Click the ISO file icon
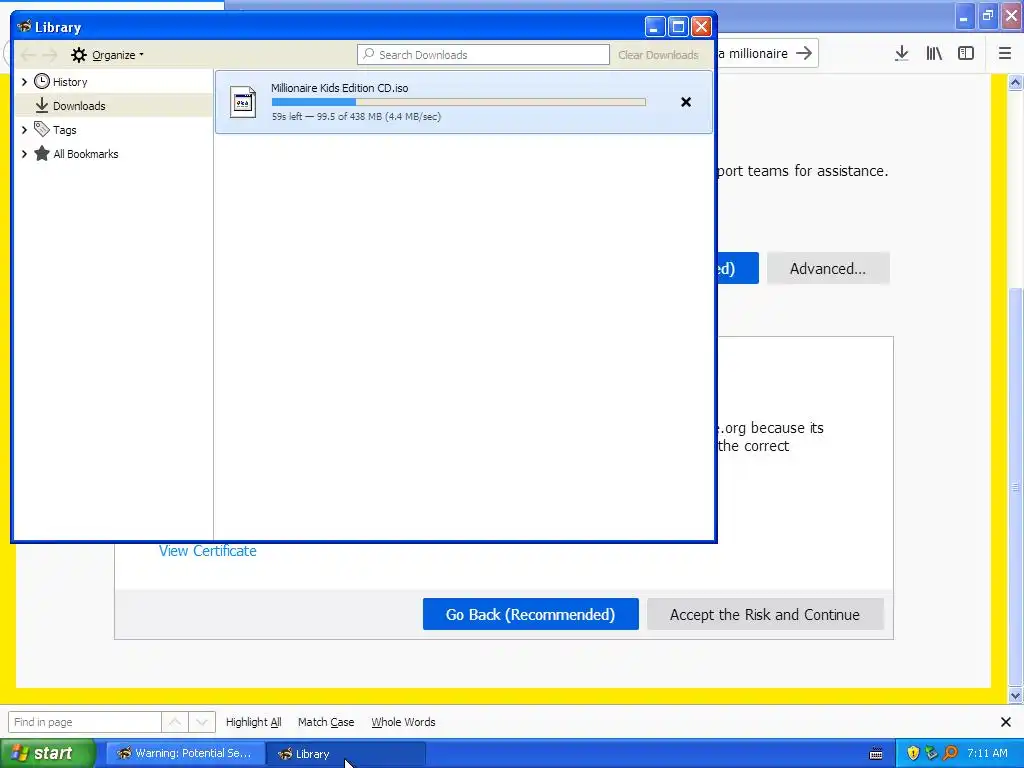Screen dimensions: 1024x768 [x=243, y=102]
